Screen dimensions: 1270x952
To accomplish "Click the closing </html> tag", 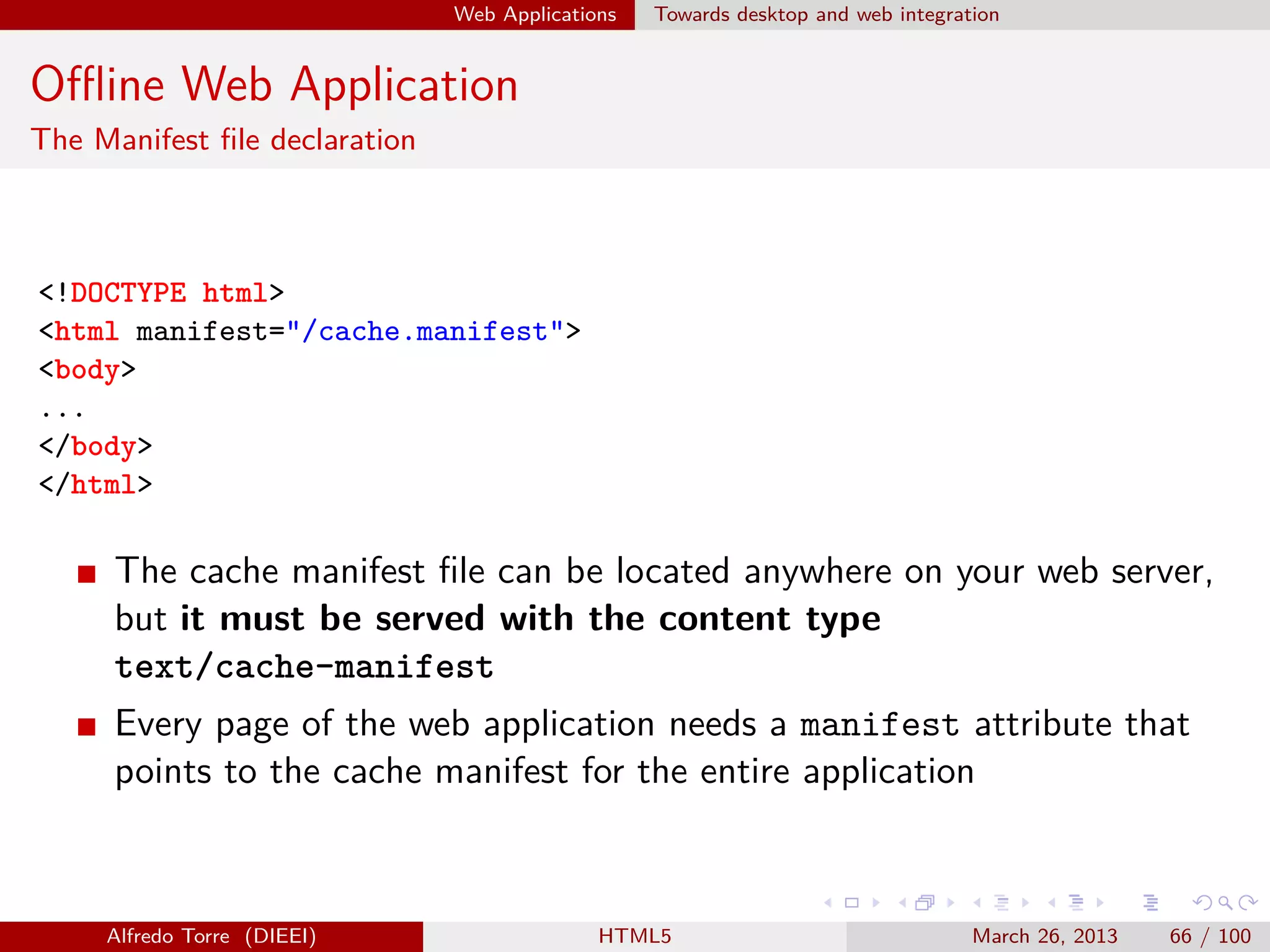I will pyautogui.click(x=95, y=485).
